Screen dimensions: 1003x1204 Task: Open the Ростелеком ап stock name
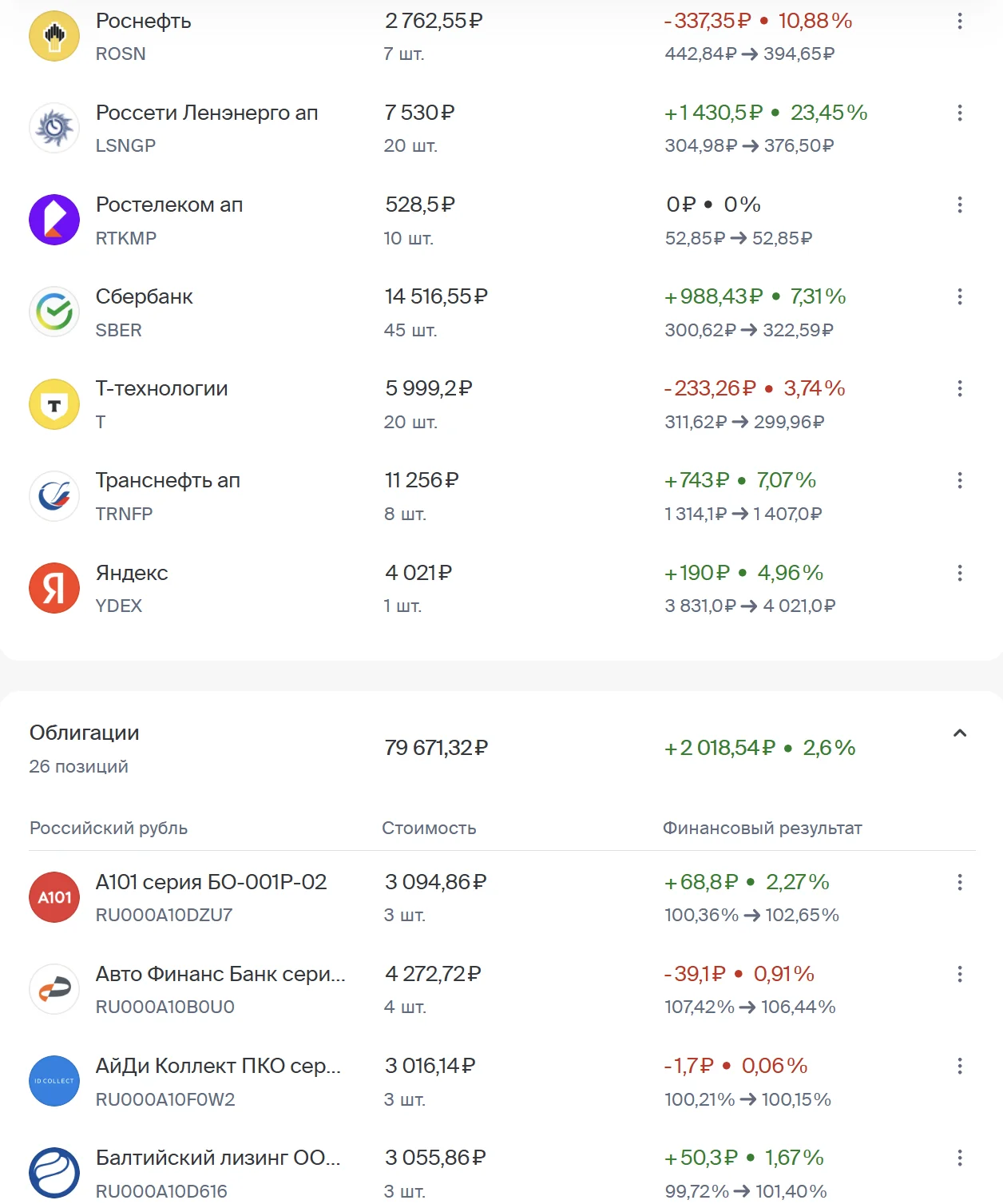tap(169, 205)
